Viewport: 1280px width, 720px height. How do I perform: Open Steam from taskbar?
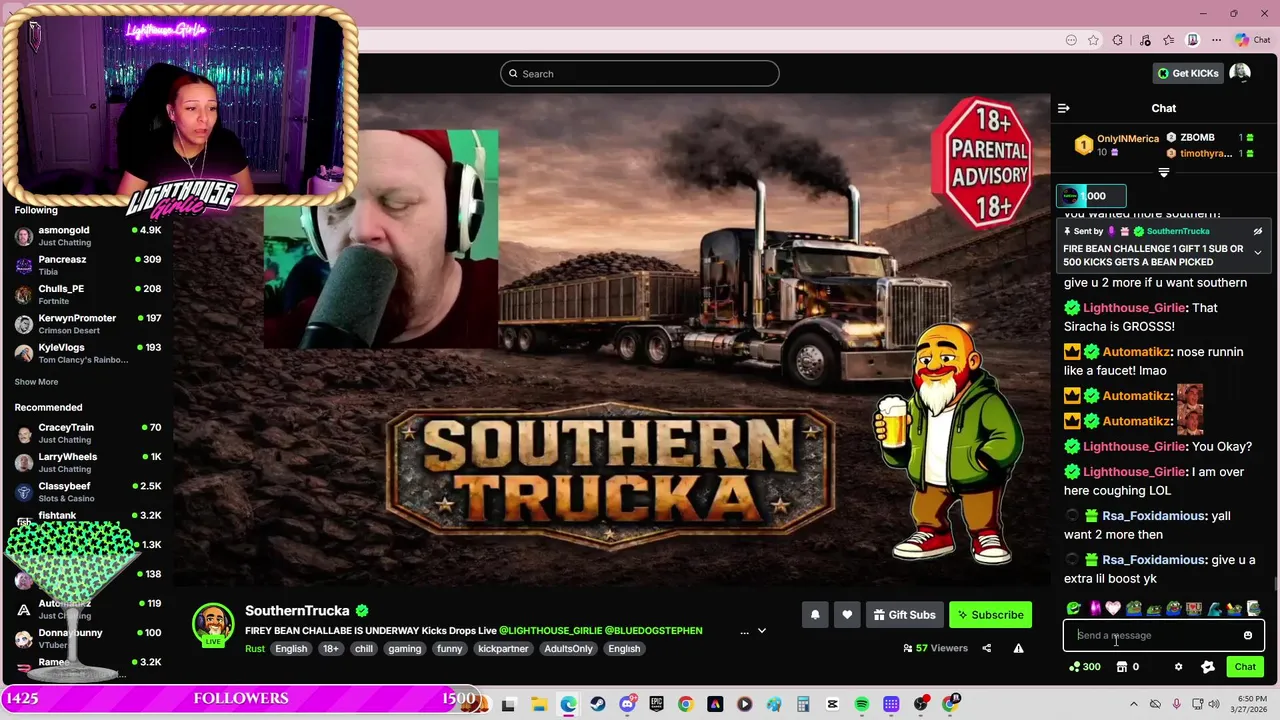click(598, 704)
